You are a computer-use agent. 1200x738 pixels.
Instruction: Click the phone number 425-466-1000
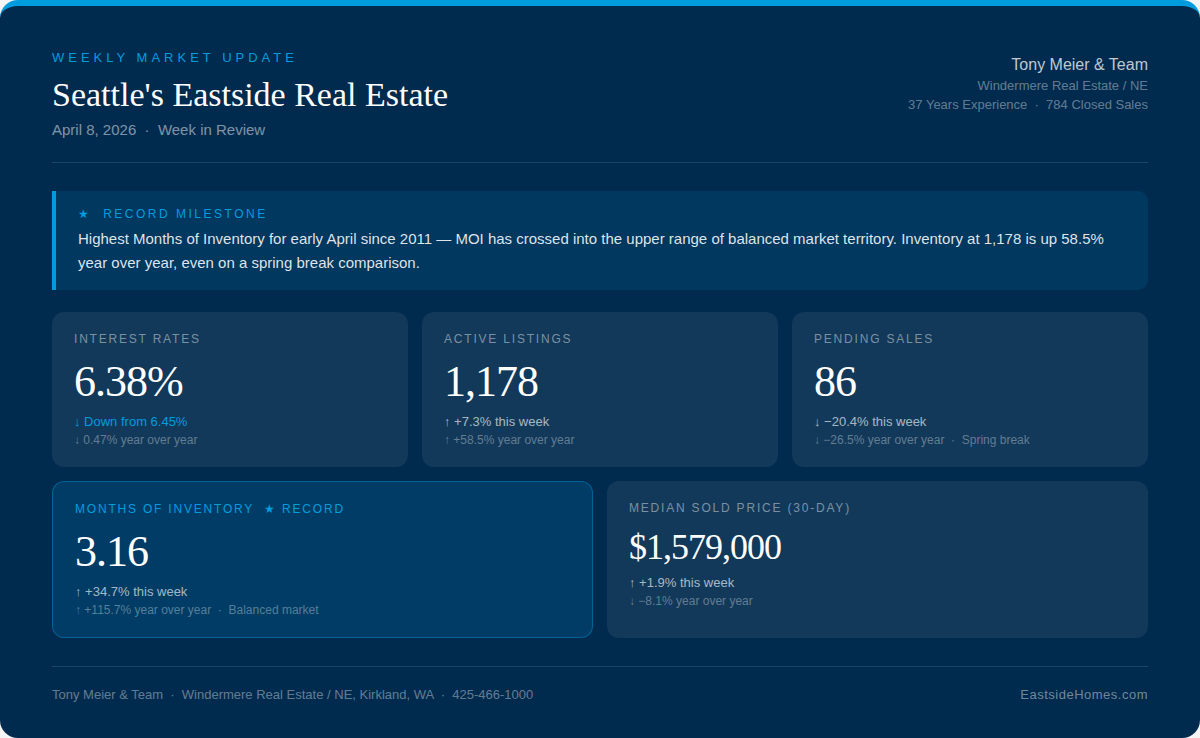pyautogui.click(x=492, y=695)
